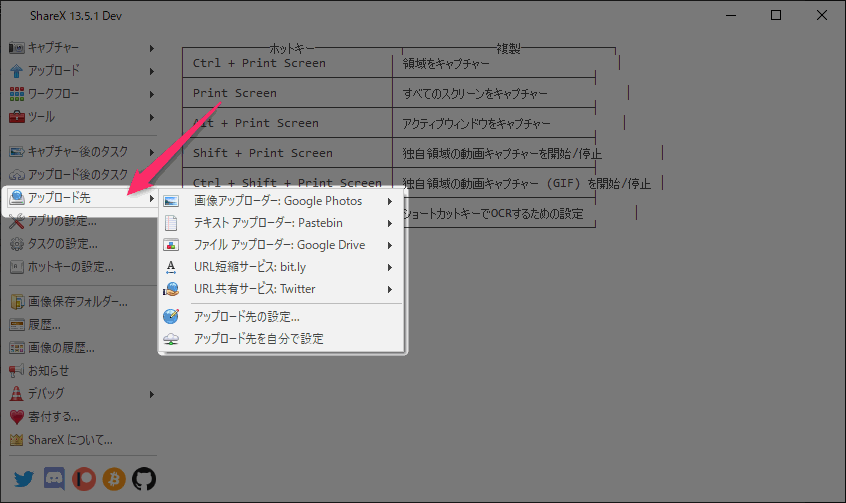Open 画像保存フォルダー... from the sidebar
The width and height of the screenshot is (846, 503).
point(78,302)
